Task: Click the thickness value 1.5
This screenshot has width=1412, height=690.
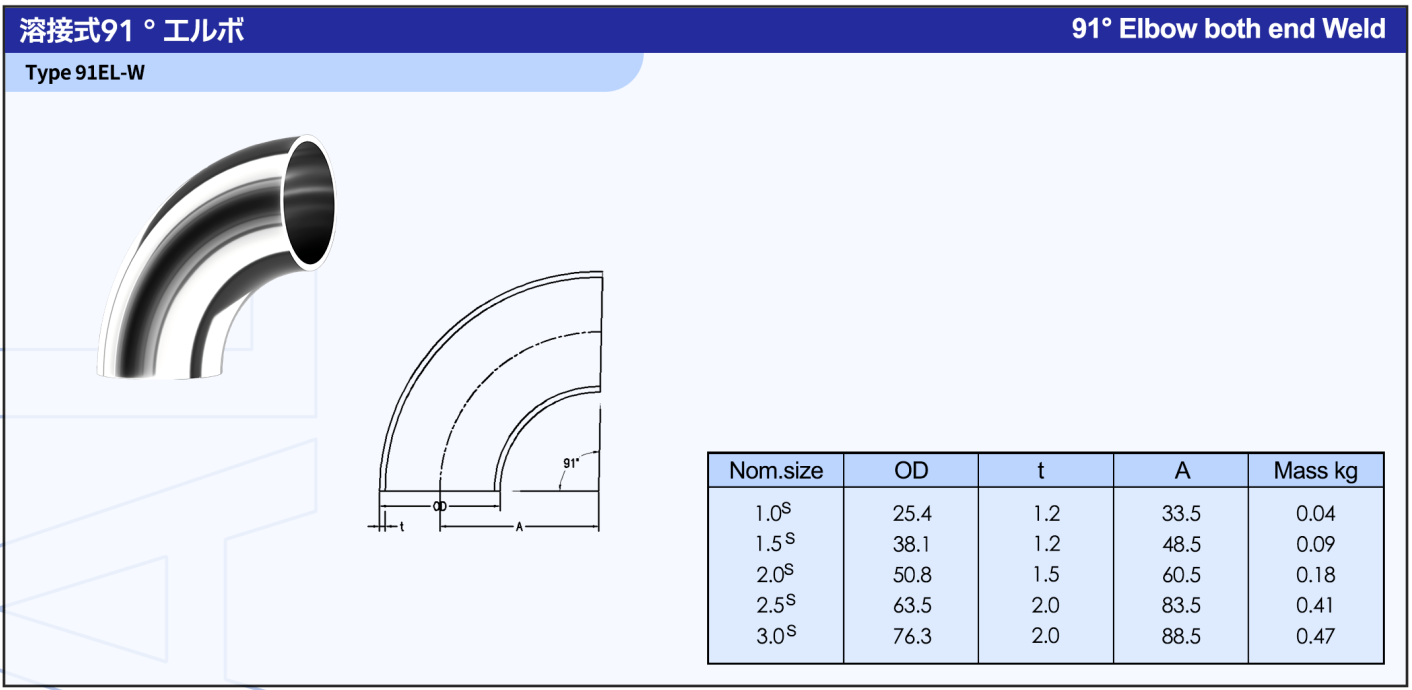Action: point(1045,575)
